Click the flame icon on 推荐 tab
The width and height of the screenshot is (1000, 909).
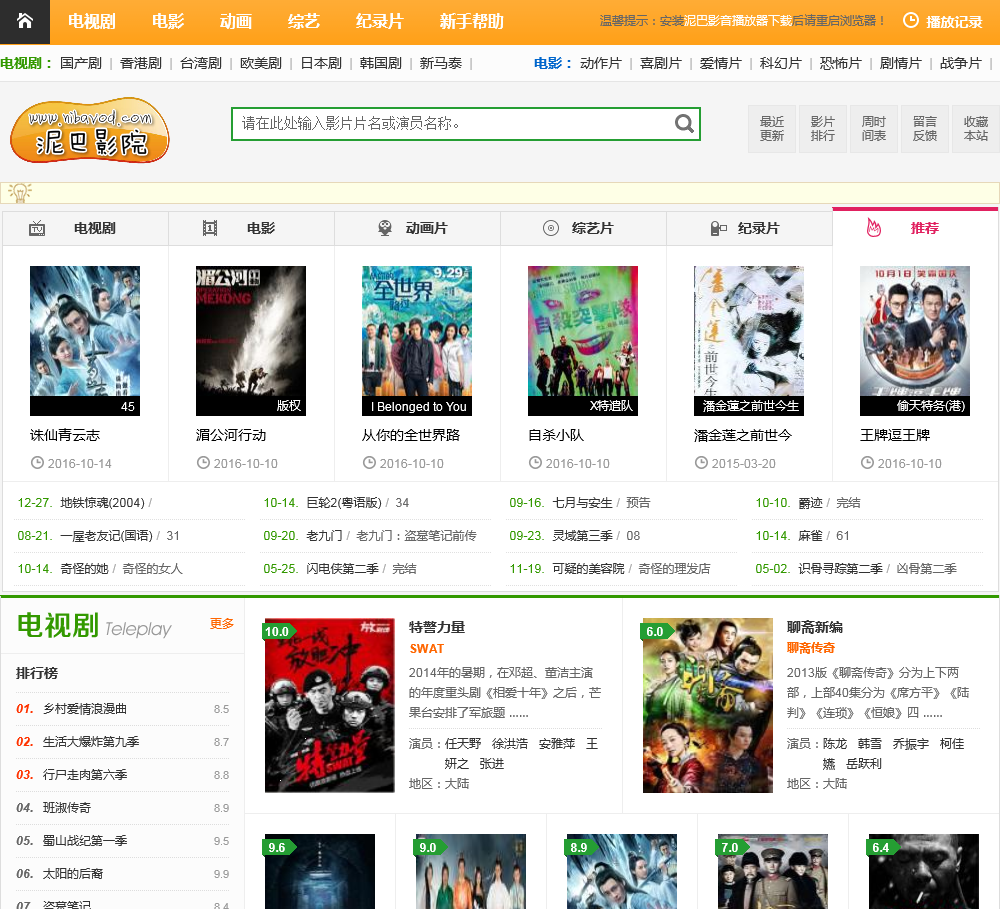click(874, 227)
